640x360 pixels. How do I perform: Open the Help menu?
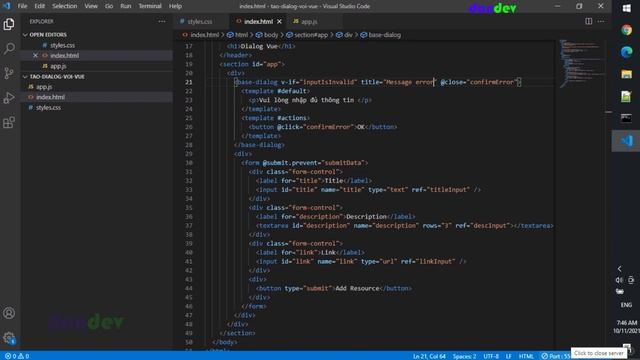click(x=176, y=6)
